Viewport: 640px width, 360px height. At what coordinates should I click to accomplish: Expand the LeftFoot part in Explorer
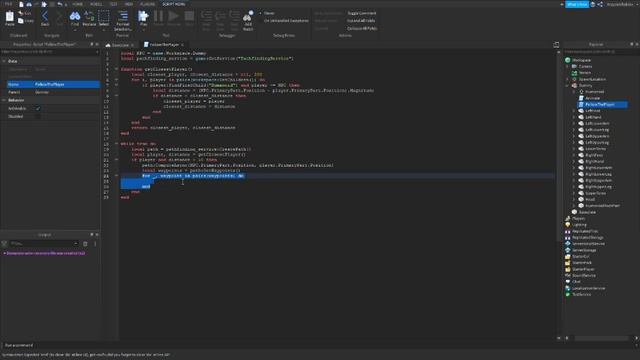573,111
